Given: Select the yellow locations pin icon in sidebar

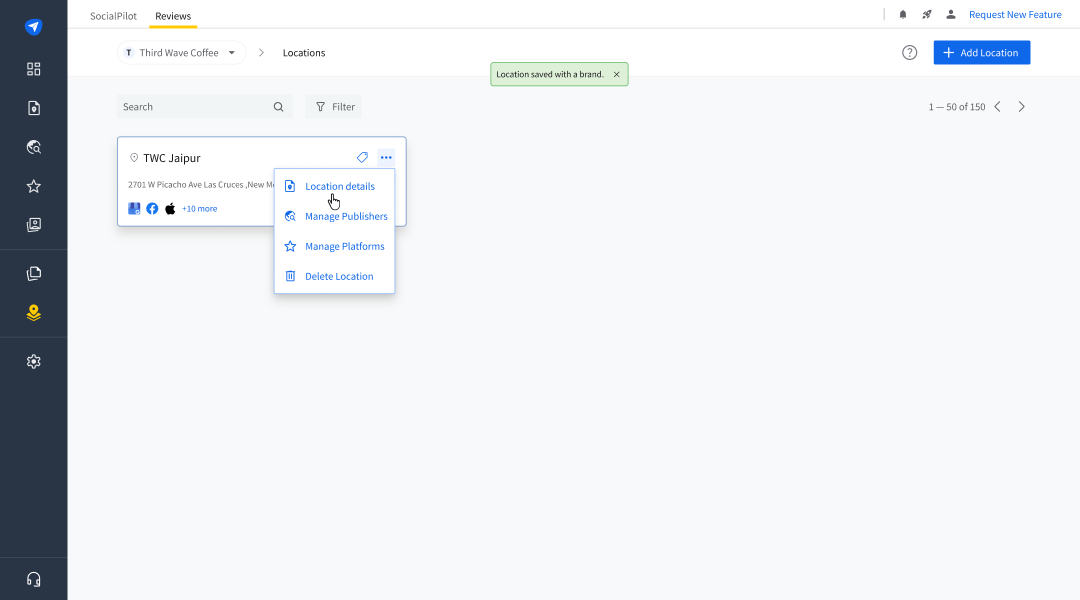Looking at the screenshot, I should pyautogui.click(x=33, y=313).
